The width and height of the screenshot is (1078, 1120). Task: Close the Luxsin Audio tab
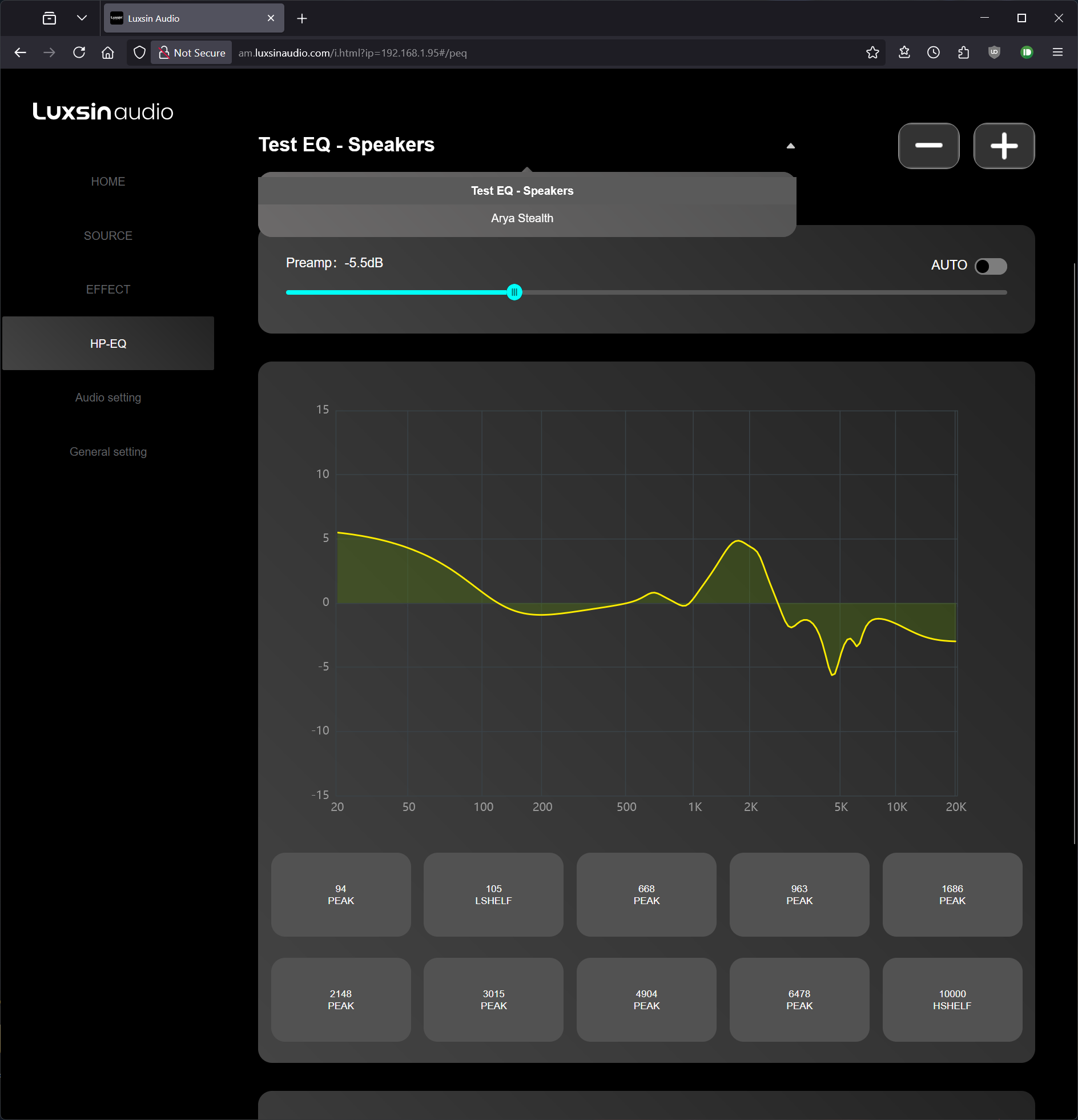click(271, 18)
